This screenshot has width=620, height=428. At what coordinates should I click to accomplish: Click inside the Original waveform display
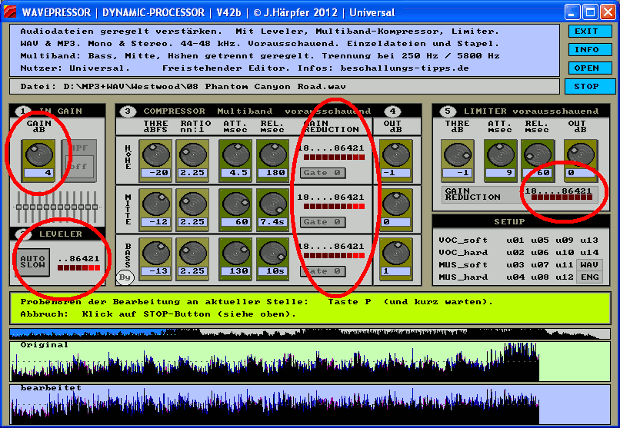click(x=310, y=362)
